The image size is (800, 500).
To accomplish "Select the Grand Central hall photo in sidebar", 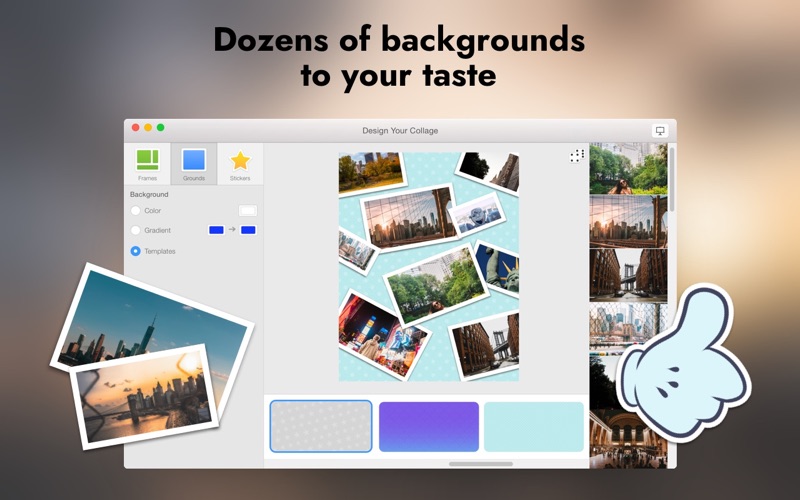I will click(x=628, y=438).
